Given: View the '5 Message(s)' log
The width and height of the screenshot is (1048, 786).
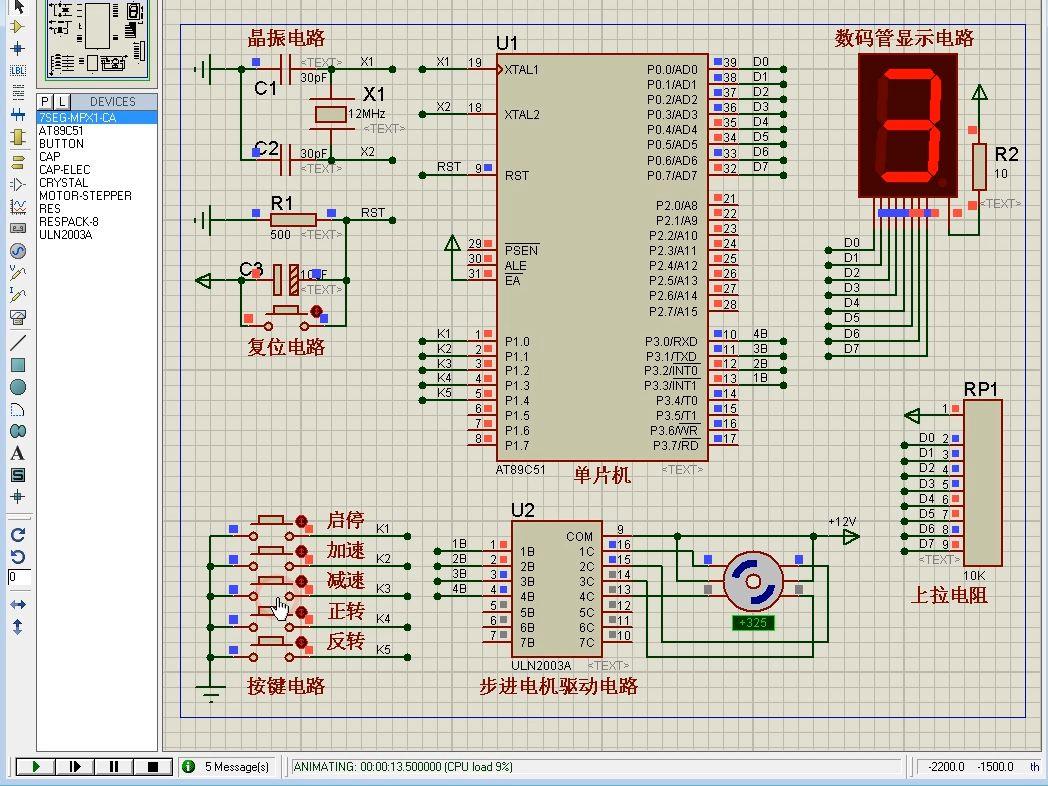Looking at the screenshot, I should pos(237,767).
